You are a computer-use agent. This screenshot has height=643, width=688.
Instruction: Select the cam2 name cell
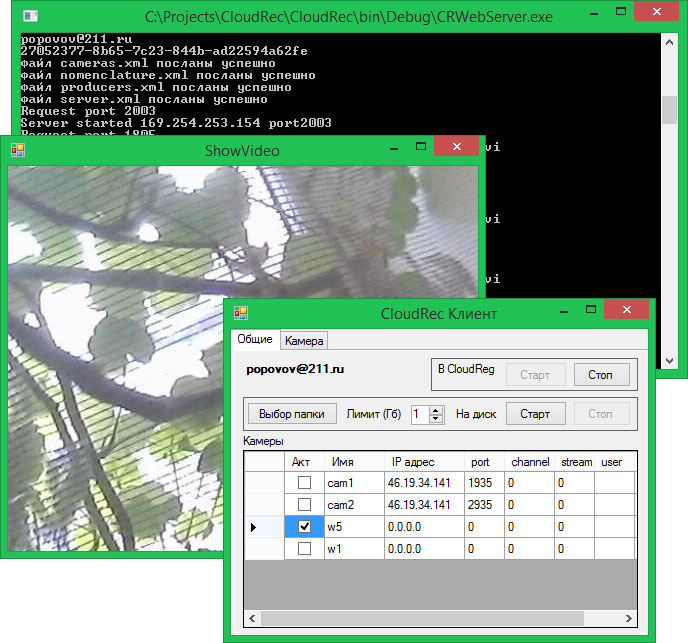tap(355, 505)
